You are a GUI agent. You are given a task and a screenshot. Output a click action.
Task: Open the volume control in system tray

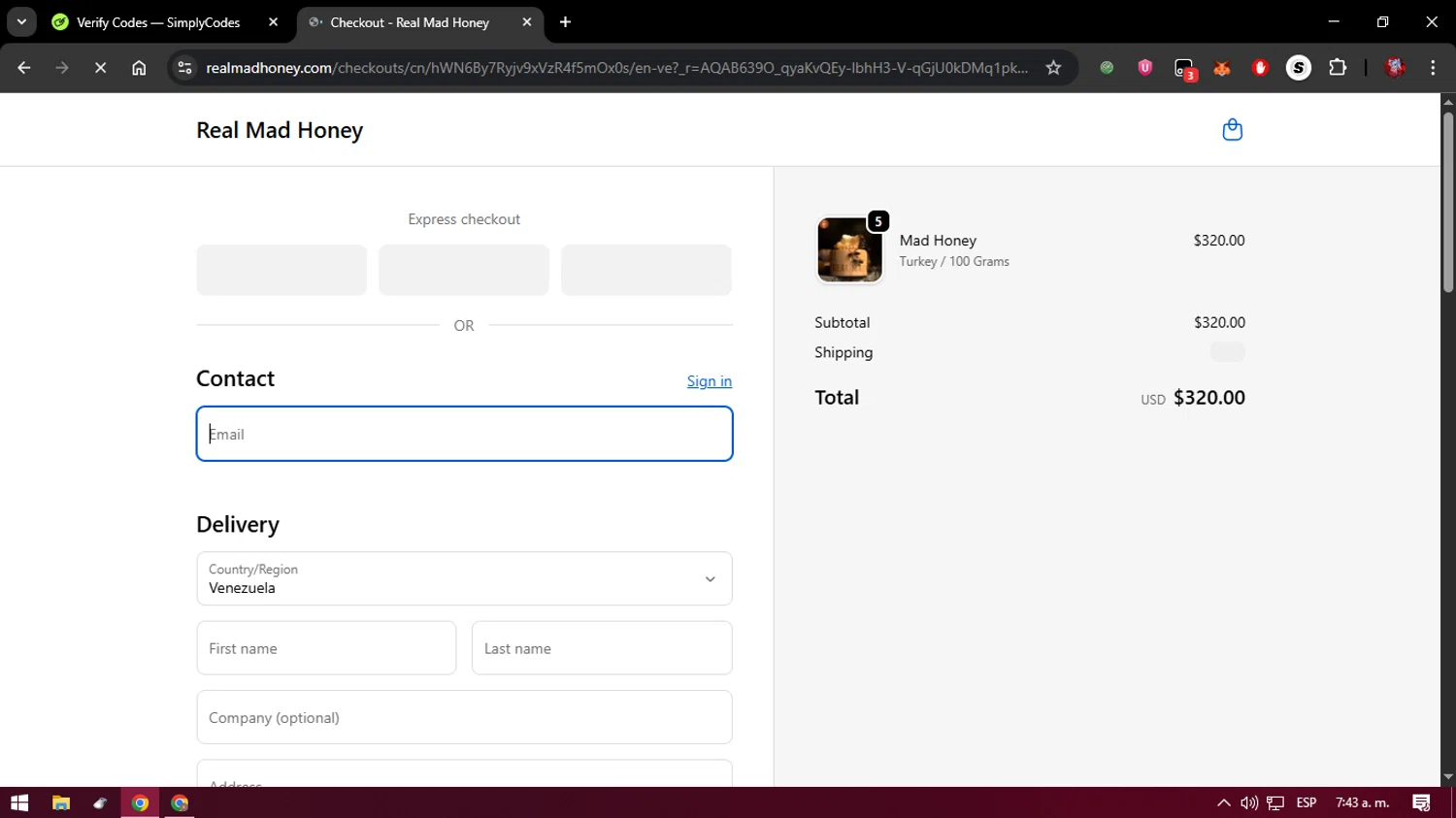pos(1249,802)
